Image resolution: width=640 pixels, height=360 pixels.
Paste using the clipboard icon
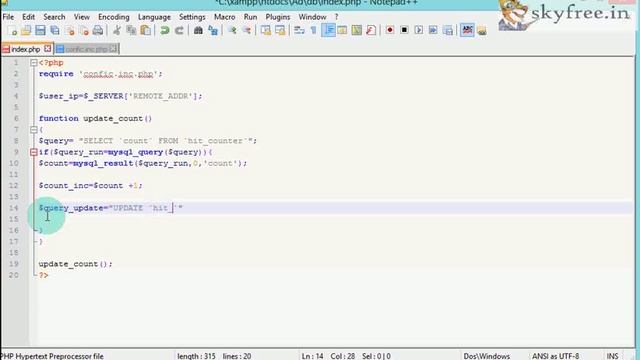(x=146, y=31)
